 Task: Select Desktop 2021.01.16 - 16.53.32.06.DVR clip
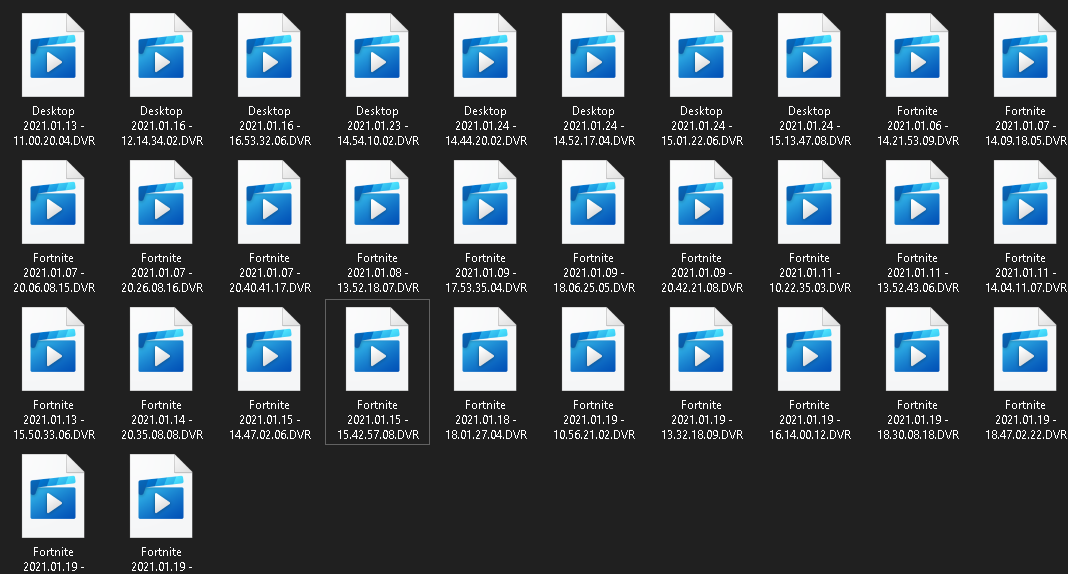click(x=269, y=80)
